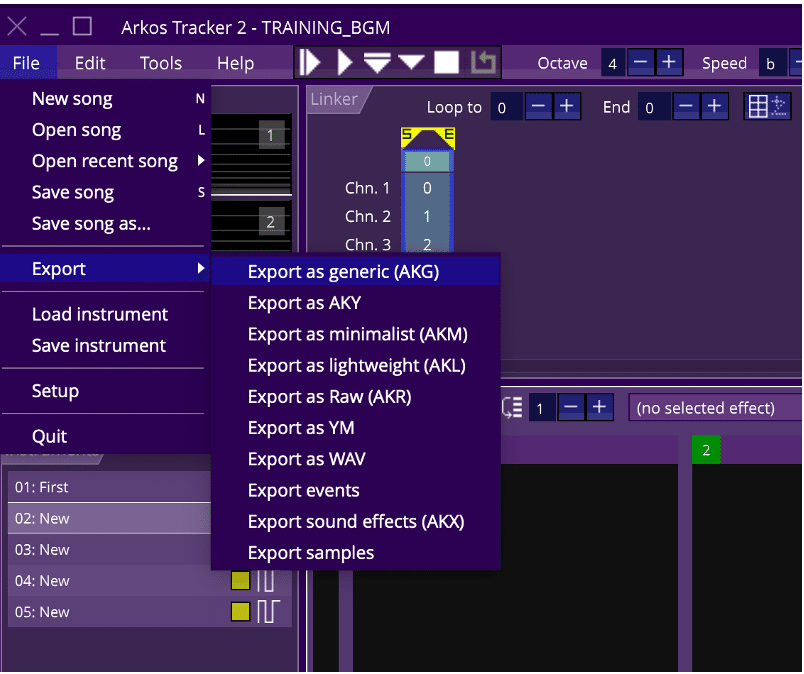This screenshot has width=804, height=674.
Task: Click the Speed value field showing b
Action: (771, 63)
